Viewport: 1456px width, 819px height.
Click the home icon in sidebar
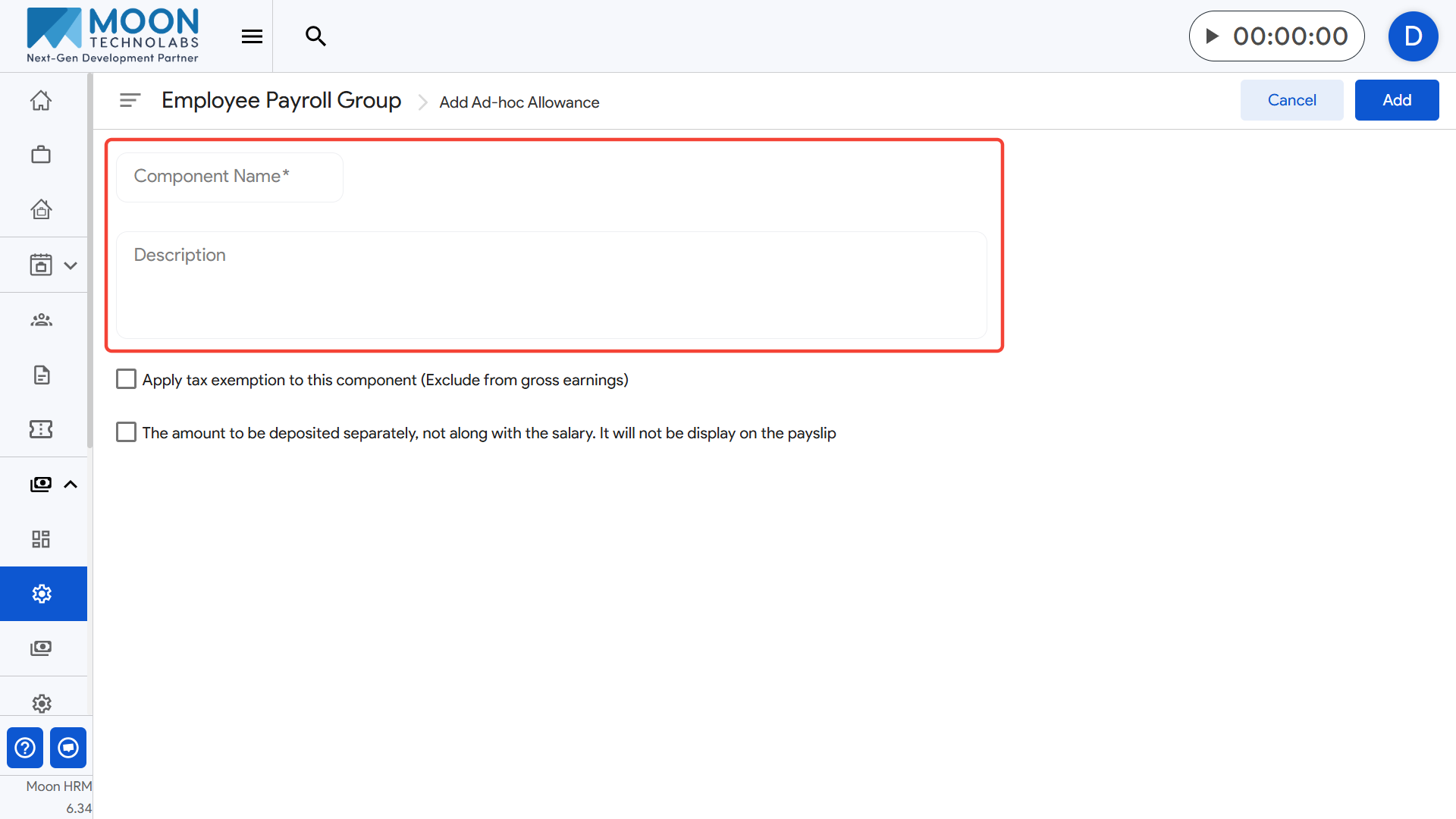tap(41, 100)
